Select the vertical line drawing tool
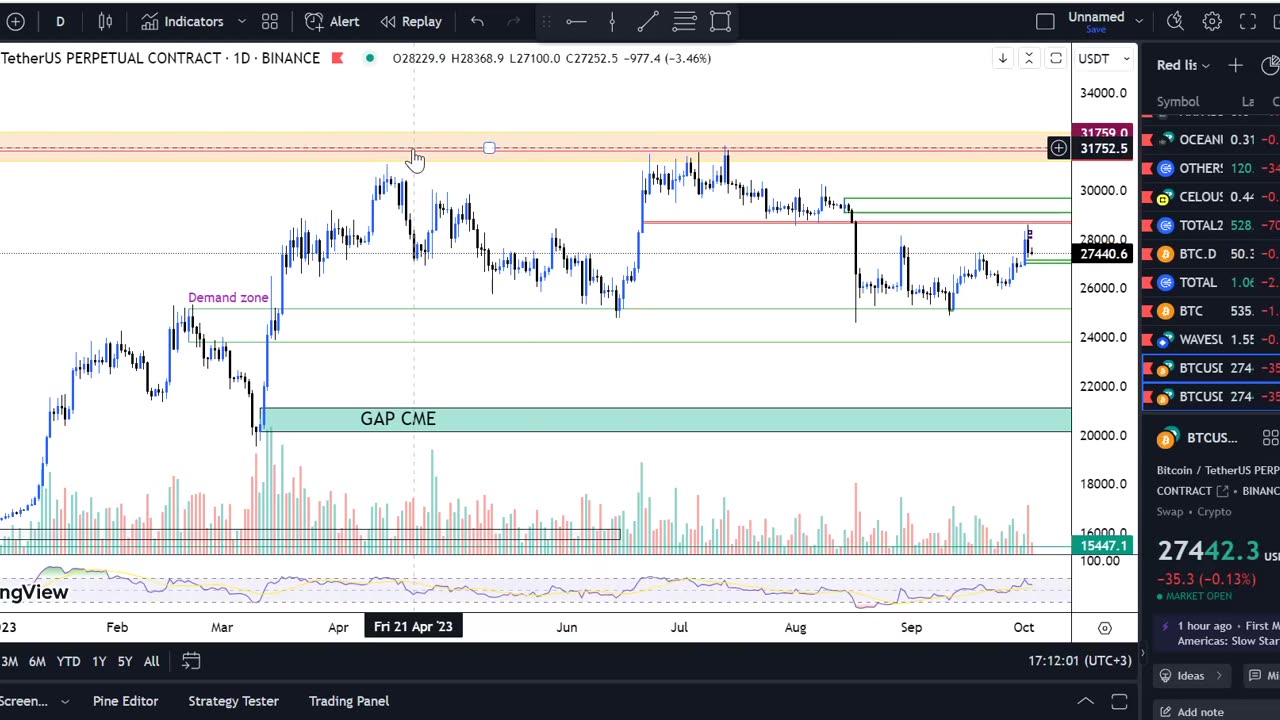This screenshot has width=1280, height=720. pyautogui.click(x=612, y=21)
